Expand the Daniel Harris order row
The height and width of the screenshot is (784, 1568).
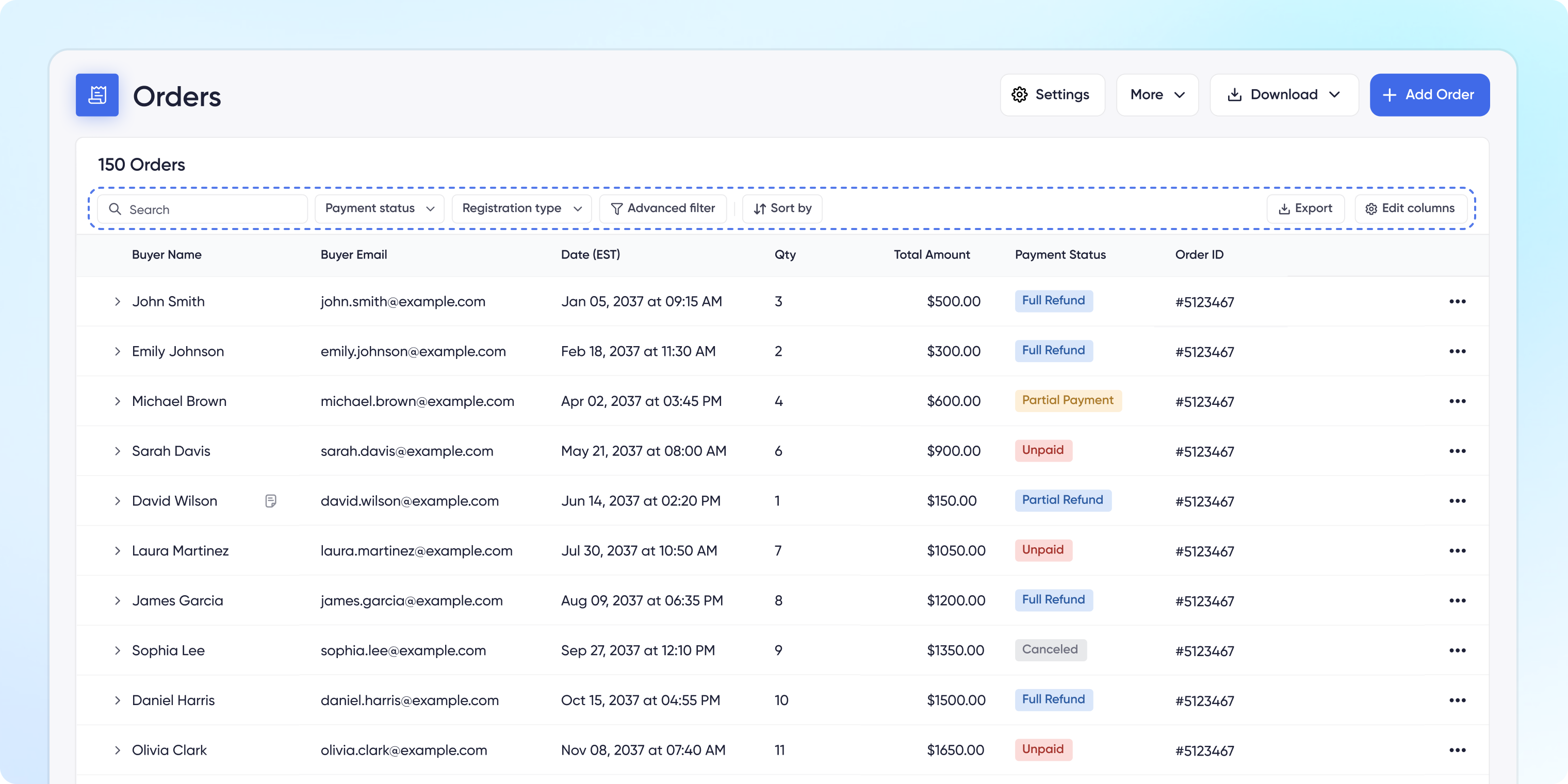(118, 701)
